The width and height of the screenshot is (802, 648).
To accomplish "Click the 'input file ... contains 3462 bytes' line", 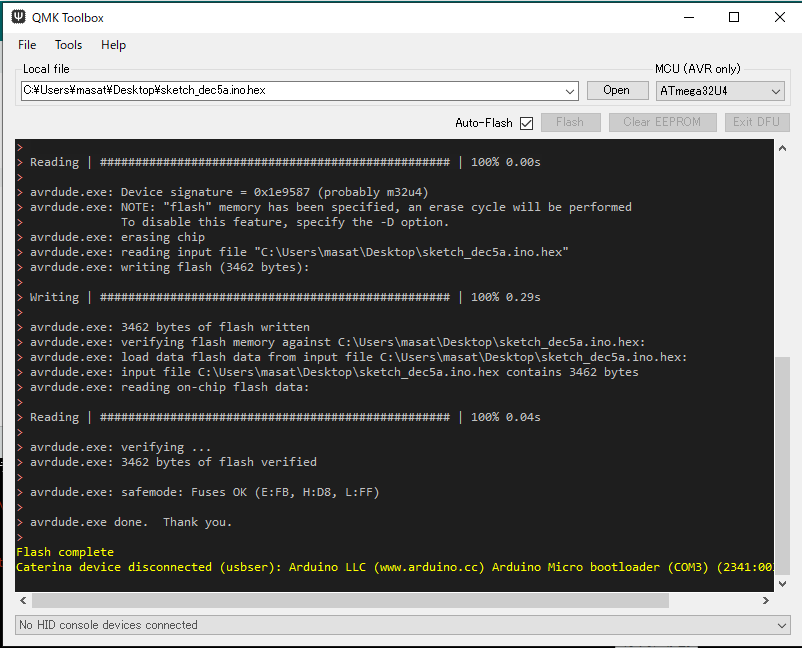I will tap(334, 372).
